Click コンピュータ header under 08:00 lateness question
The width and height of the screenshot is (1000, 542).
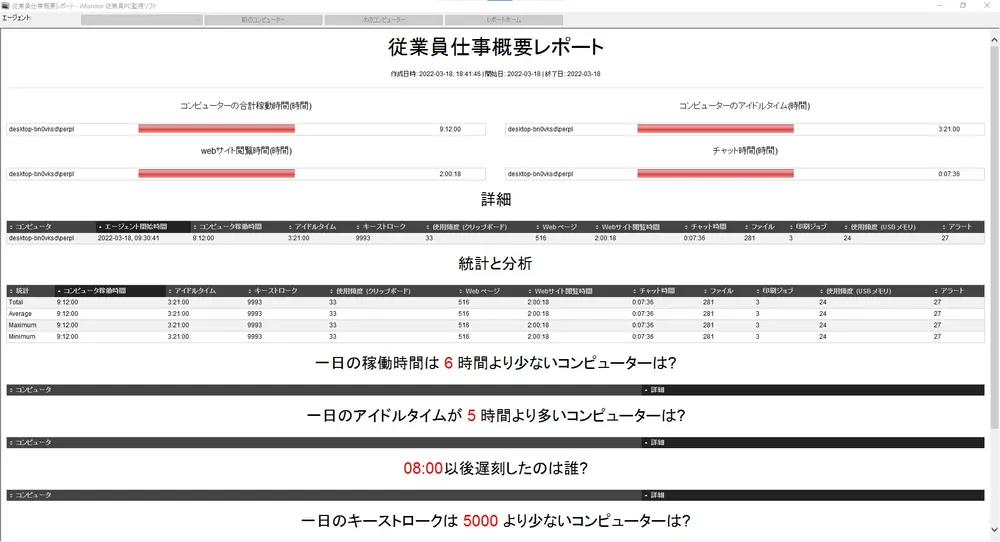coord(324,495)
